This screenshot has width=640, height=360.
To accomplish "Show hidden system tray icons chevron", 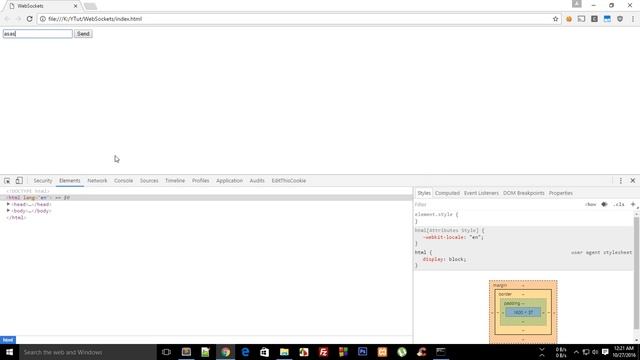I will click(x=576, y=352).
